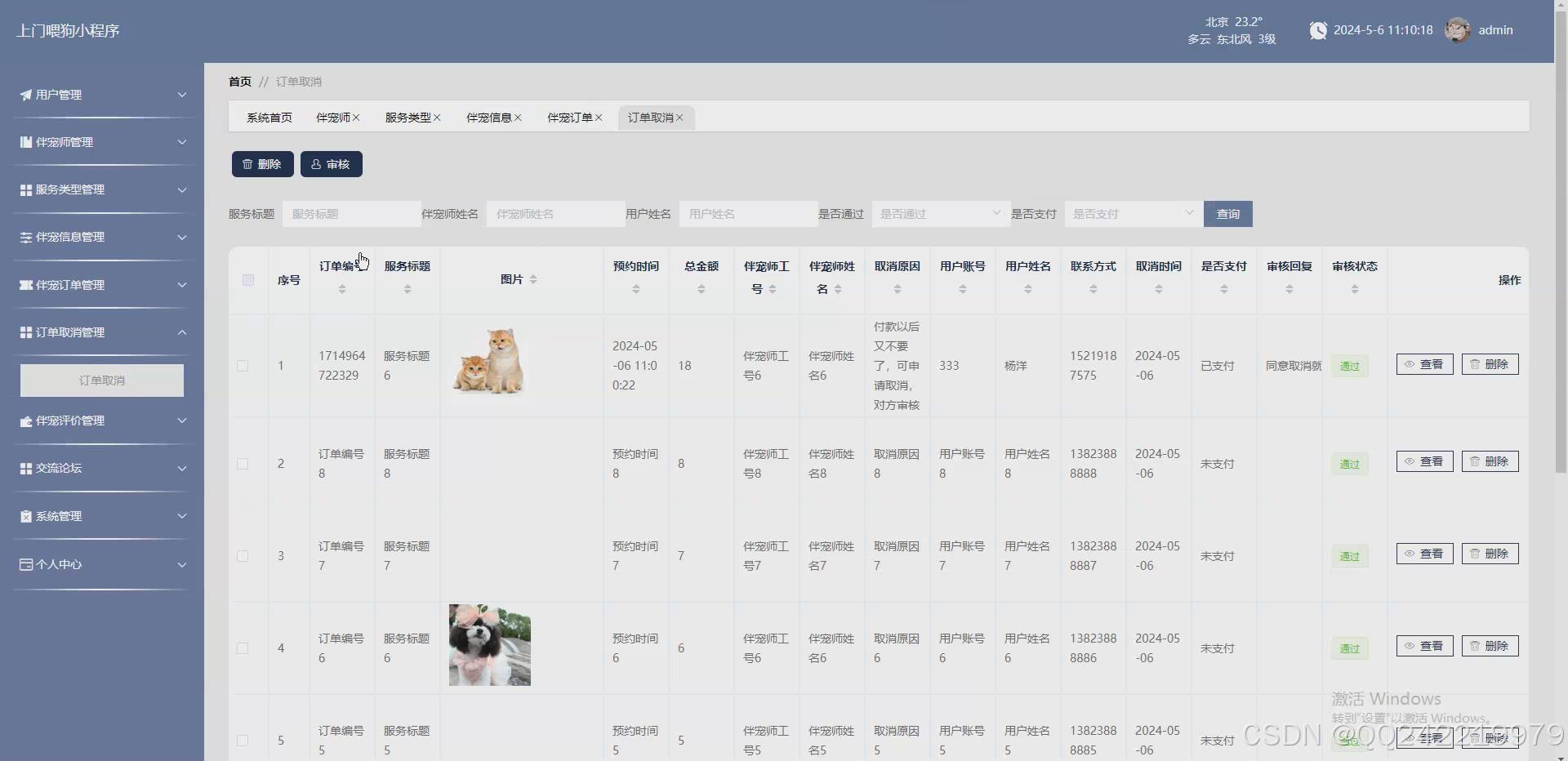Sort by 取消时间 column arrows
Viewport: 1568px width, 761px height.
click(1159, 289)
